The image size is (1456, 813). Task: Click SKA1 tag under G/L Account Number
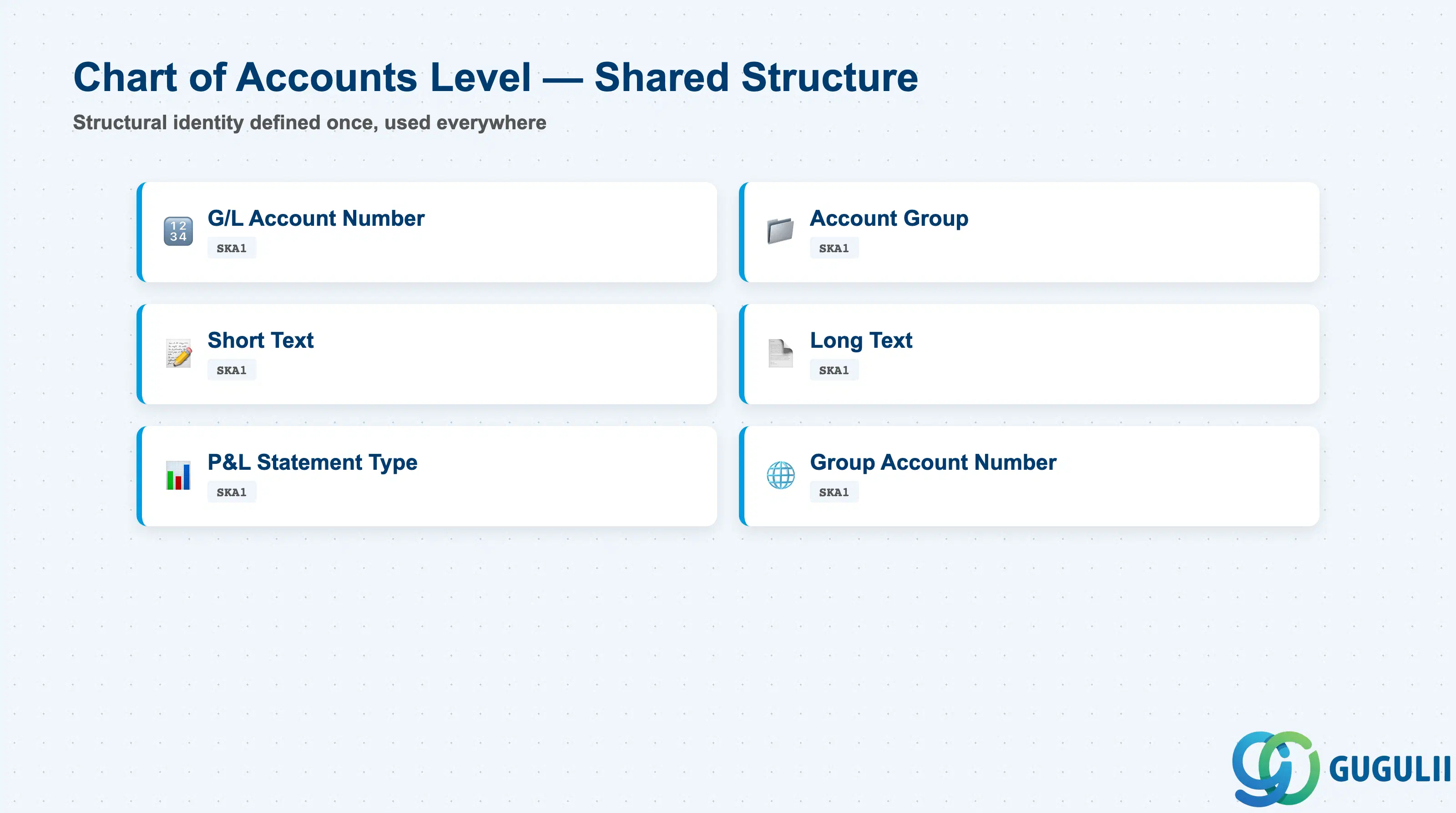pyautogui.click(x=232, y=248)
